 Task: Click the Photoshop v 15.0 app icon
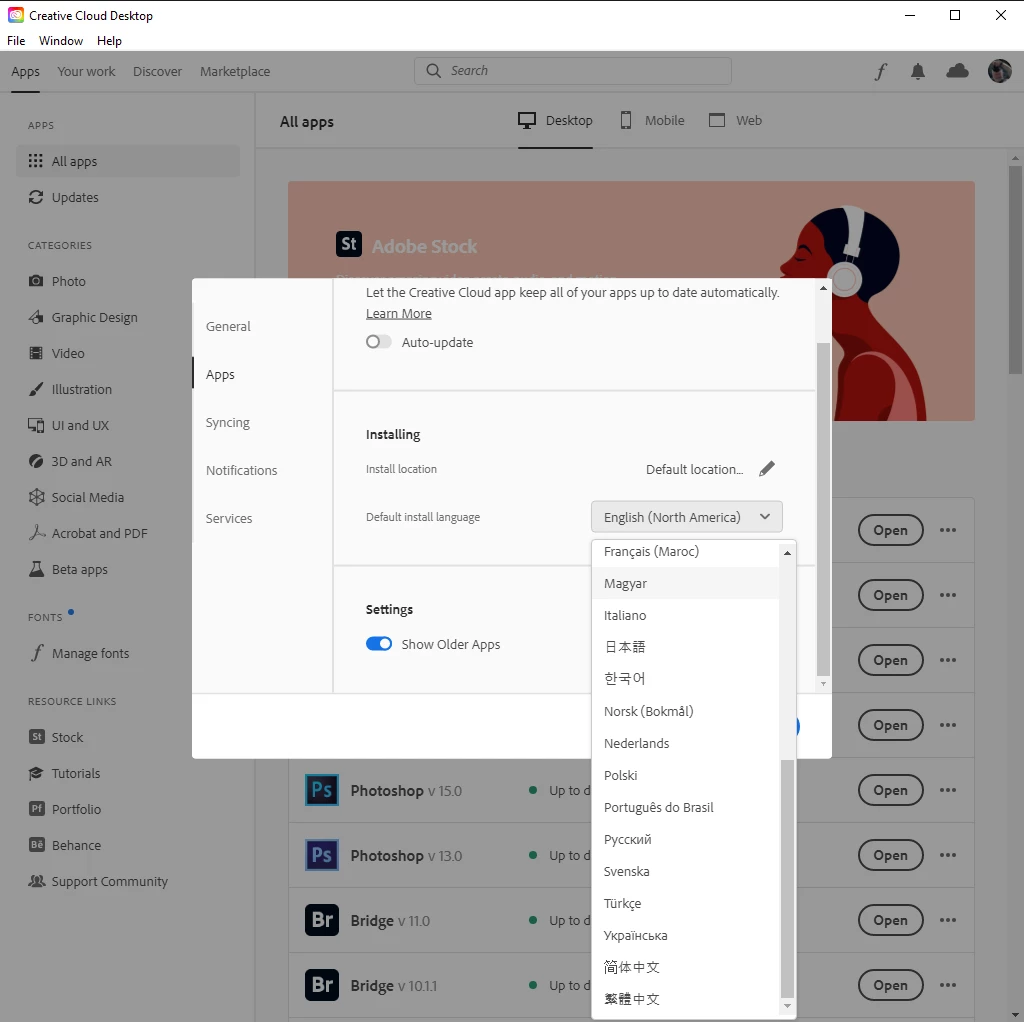(x=322, y=790)
